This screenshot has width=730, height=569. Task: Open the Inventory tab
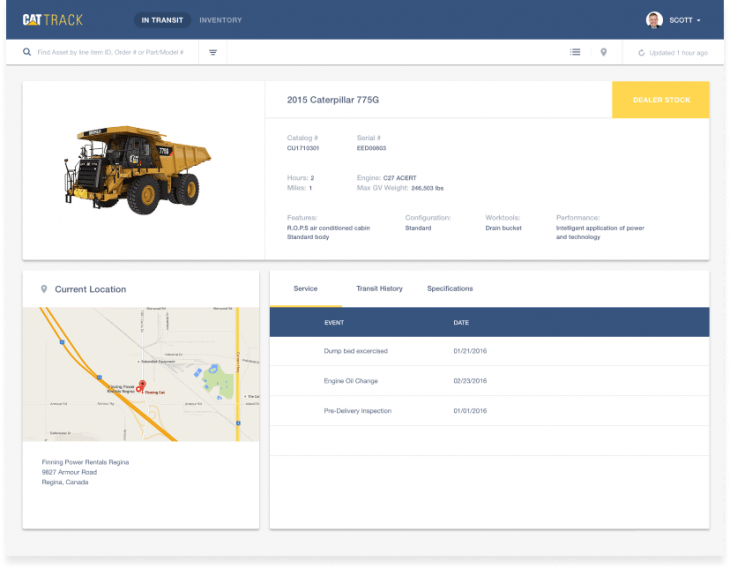pyautogui.click(x=221, y=20)
